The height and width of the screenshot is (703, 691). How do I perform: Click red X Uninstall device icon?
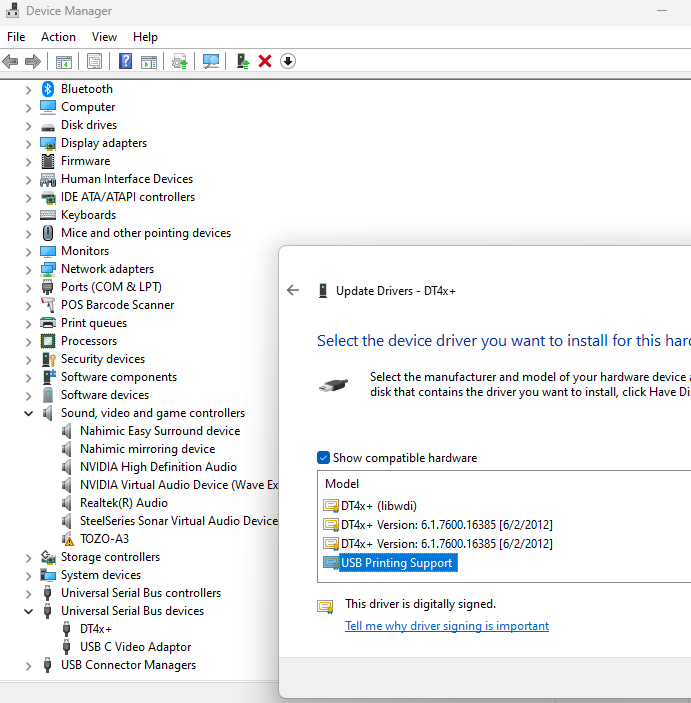265,61
